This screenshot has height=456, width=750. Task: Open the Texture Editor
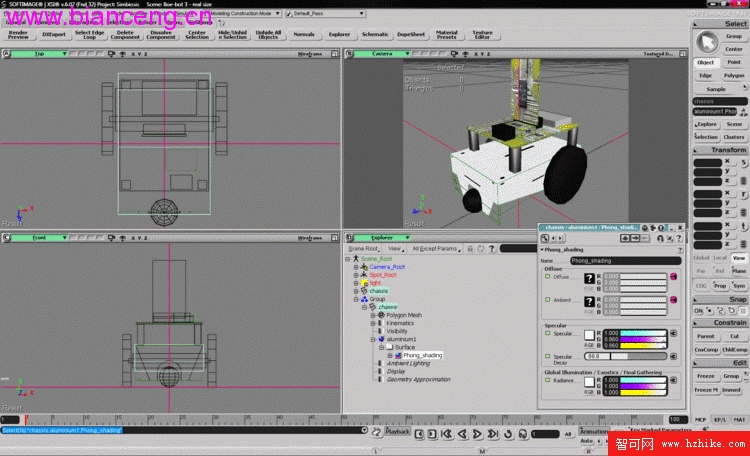point(482,34)
